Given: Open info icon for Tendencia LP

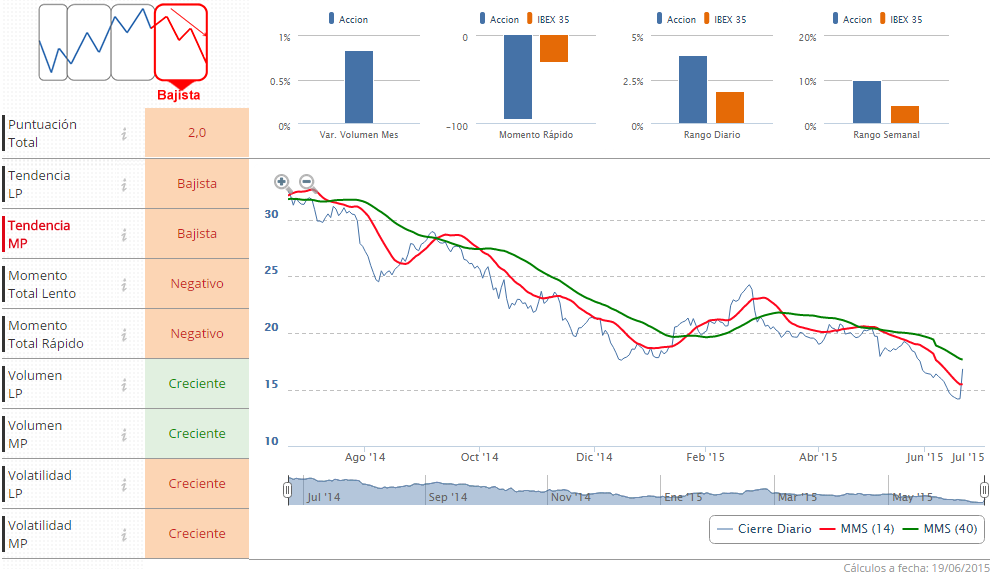Looking at the screenshot, I should click(x=124, y=184).
